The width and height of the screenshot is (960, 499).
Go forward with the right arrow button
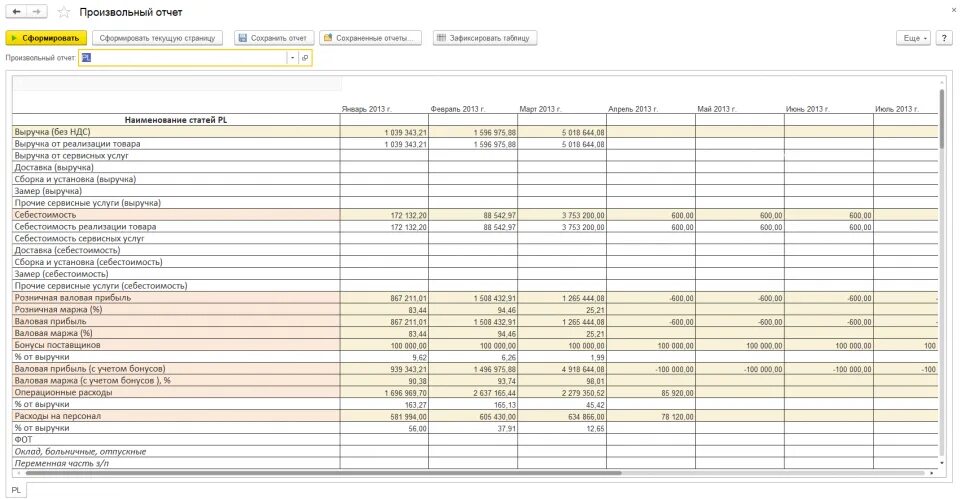click(x=37, y=12)
